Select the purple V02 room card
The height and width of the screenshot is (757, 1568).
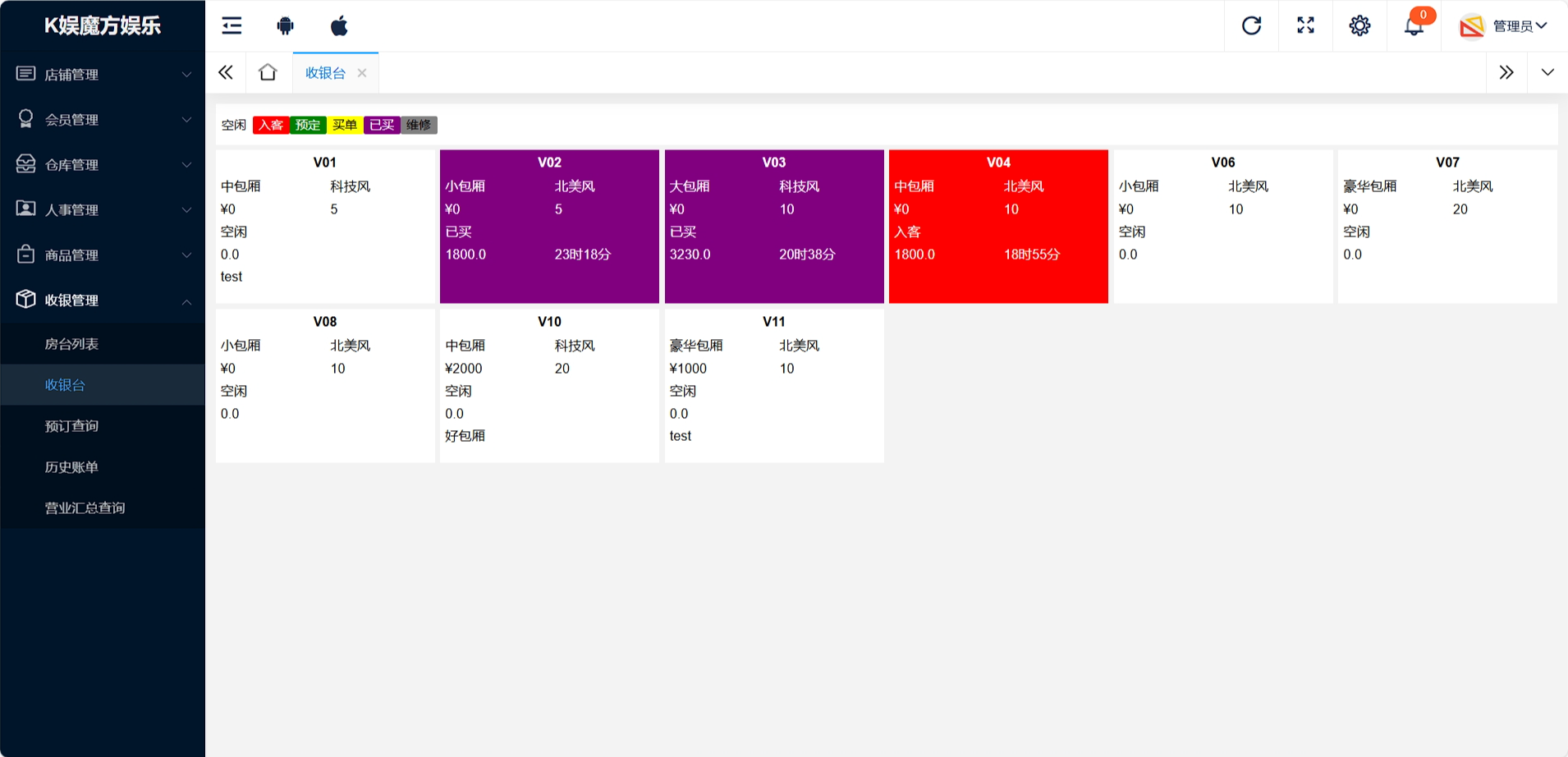click(x=549, y=226)
